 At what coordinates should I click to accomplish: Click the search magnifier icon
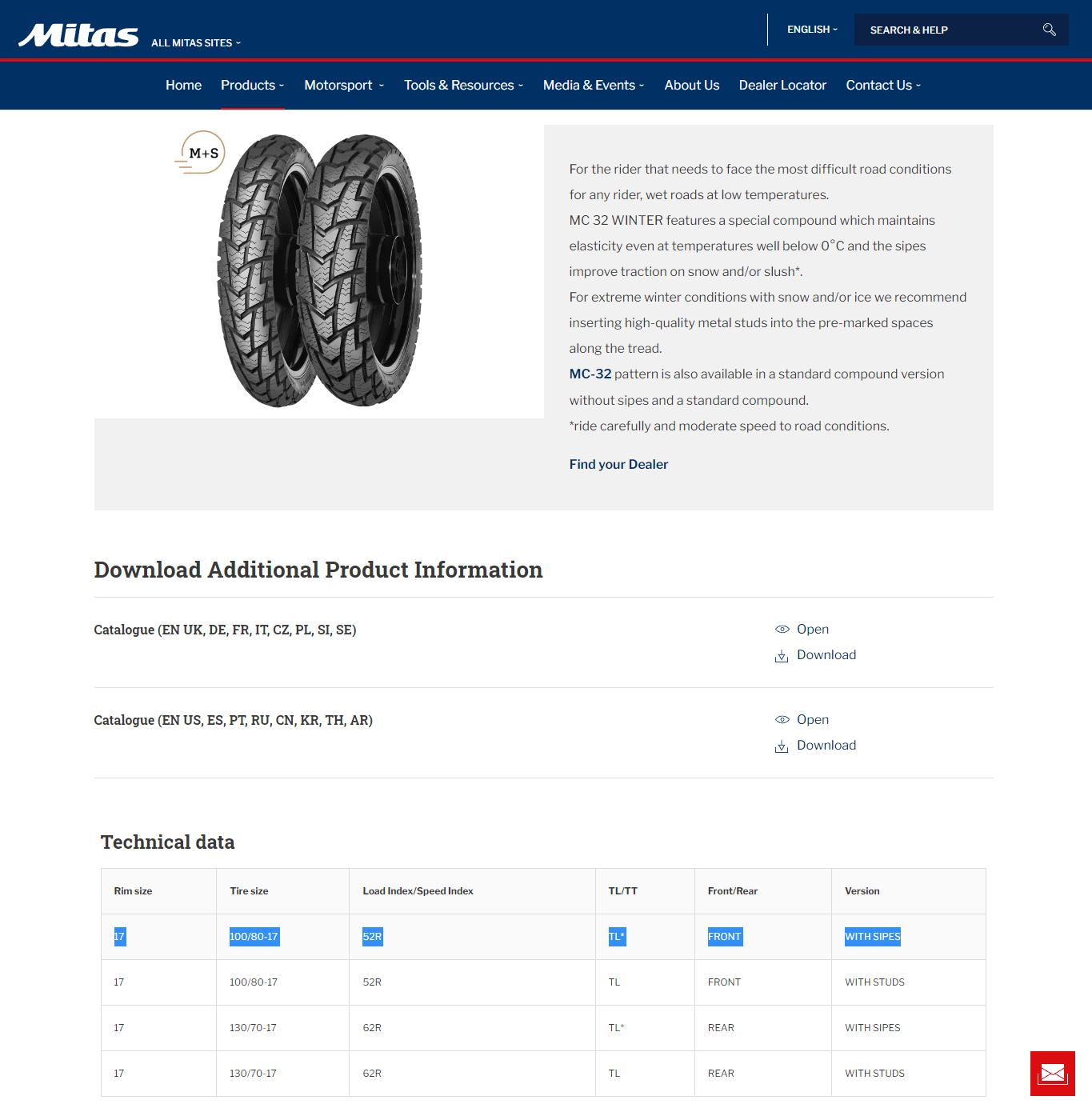(1049, 30)
